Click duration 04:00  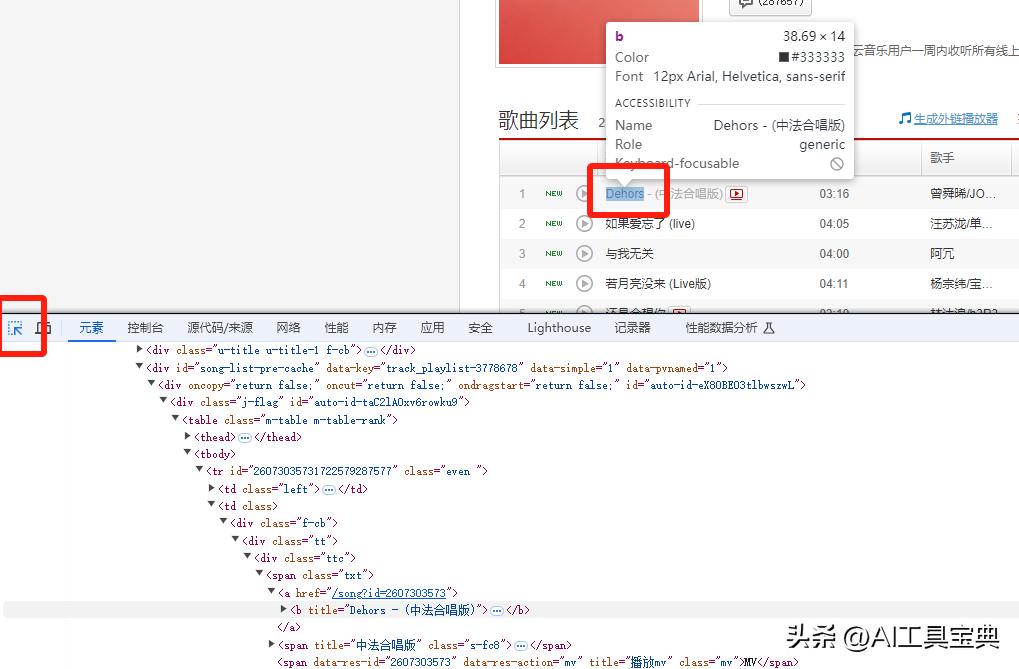(x=834, y=254)
